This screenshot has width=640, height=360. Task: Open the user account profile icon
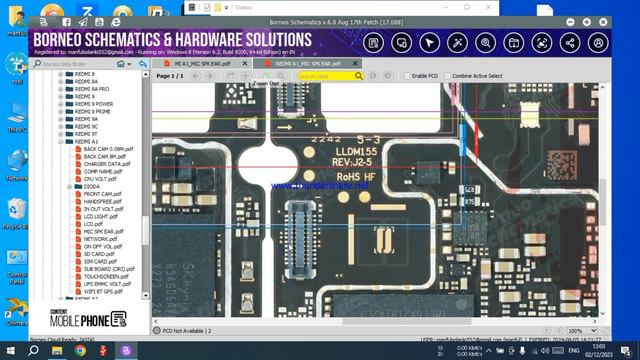(x=598, y=43)
